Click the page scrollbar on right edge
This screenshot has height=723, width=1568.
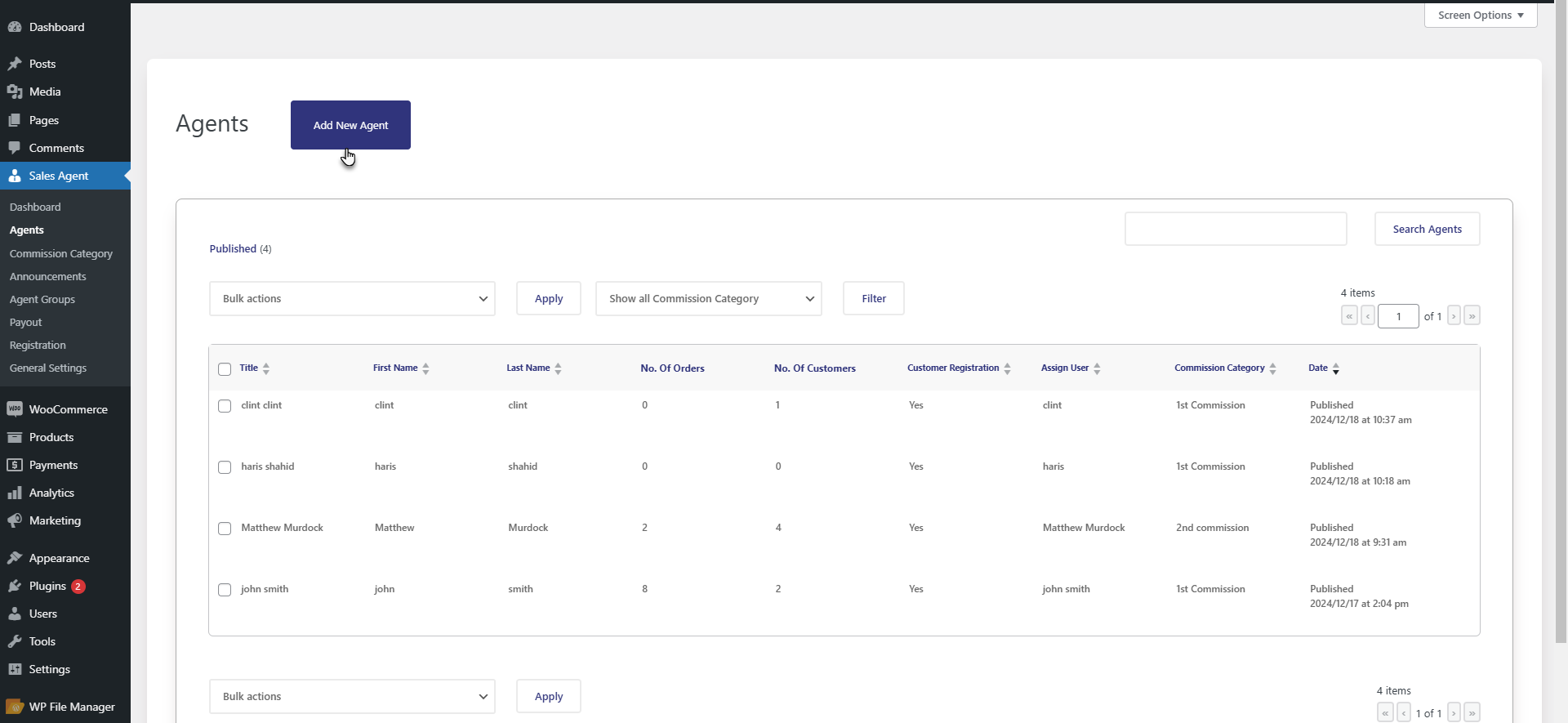(1561, 327)
